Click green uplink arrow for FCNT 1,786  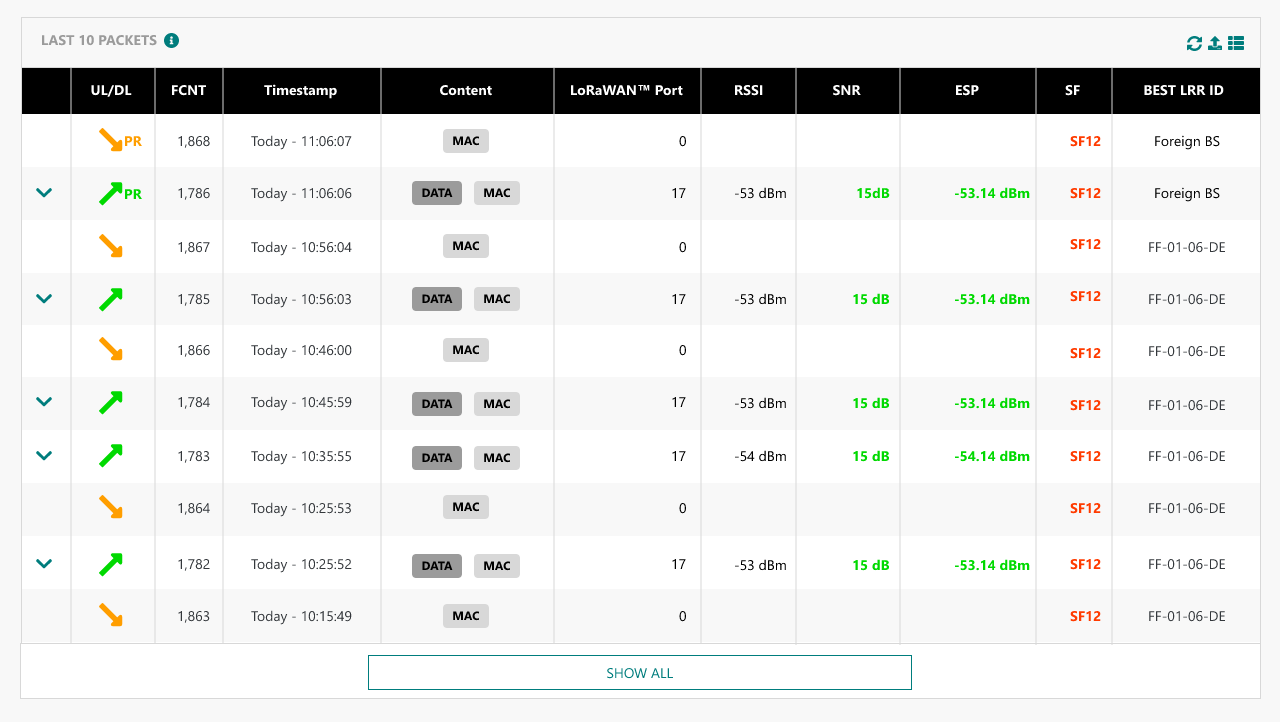(x=110, y=193)
